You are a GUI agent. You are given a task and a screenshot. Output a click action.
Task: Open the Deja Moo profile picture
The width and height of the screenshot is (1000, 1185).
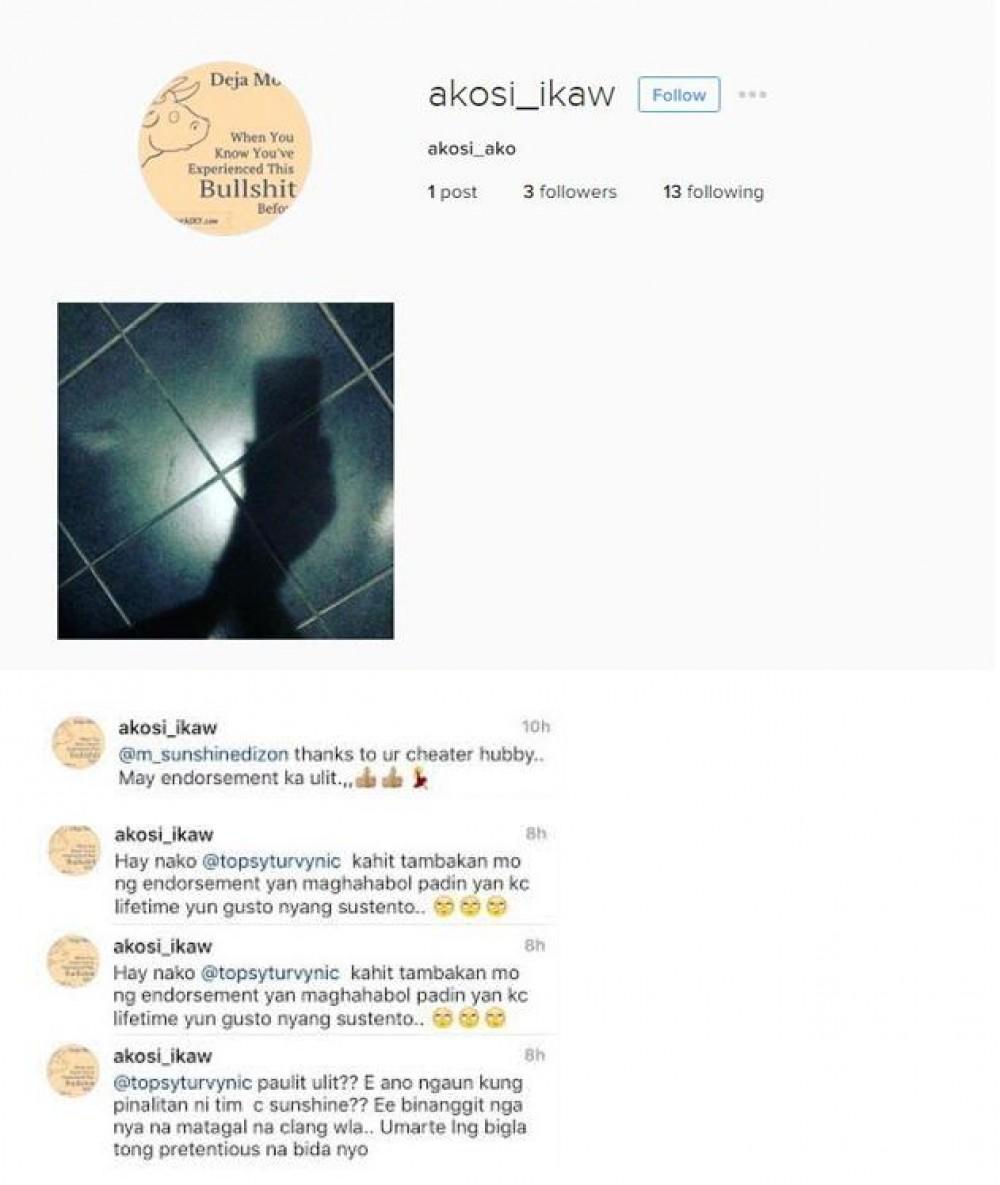click(225, 148)
